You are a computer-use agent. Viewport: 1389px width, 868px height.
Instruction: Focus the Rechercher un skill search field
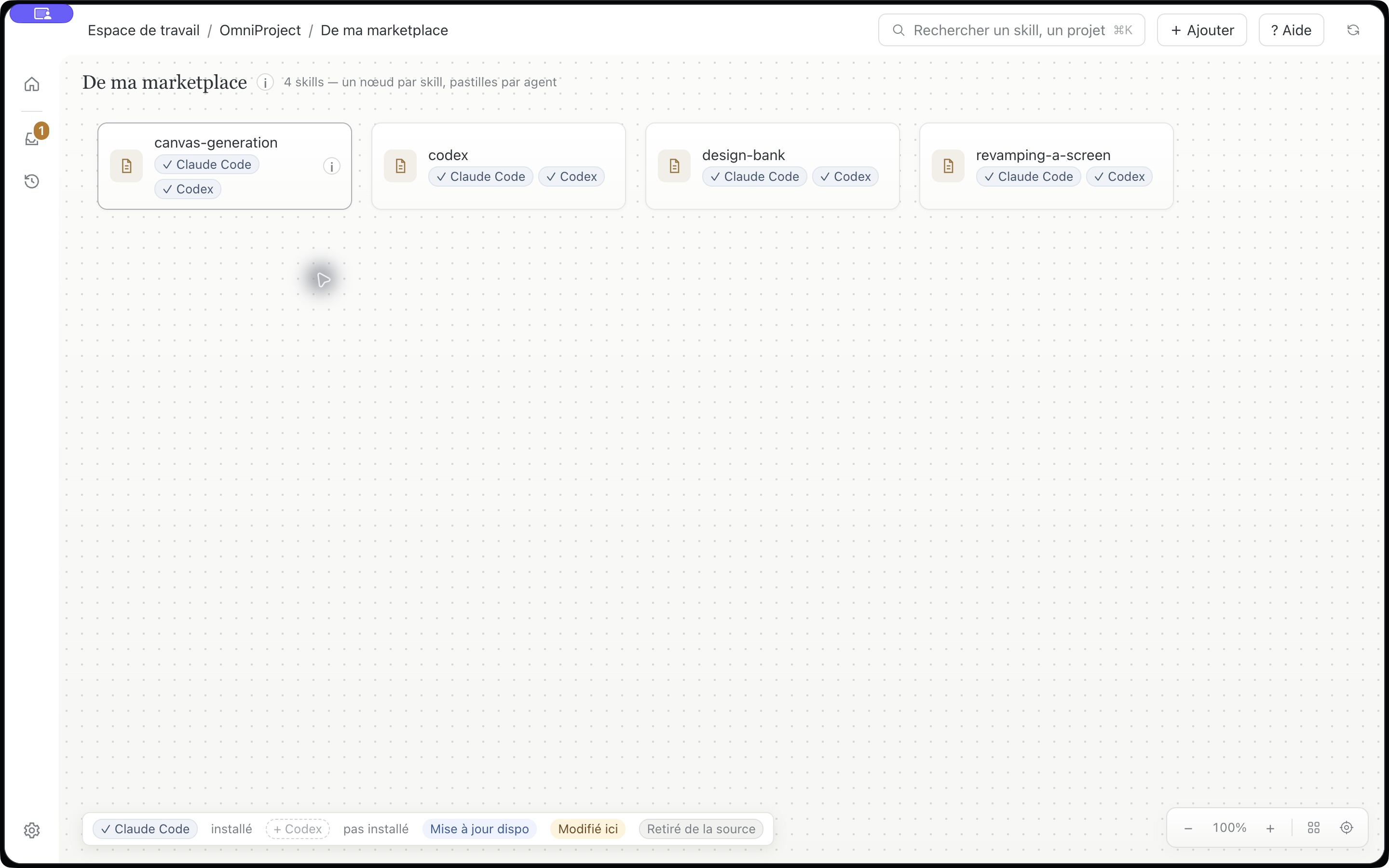(x=1011, y=30)
